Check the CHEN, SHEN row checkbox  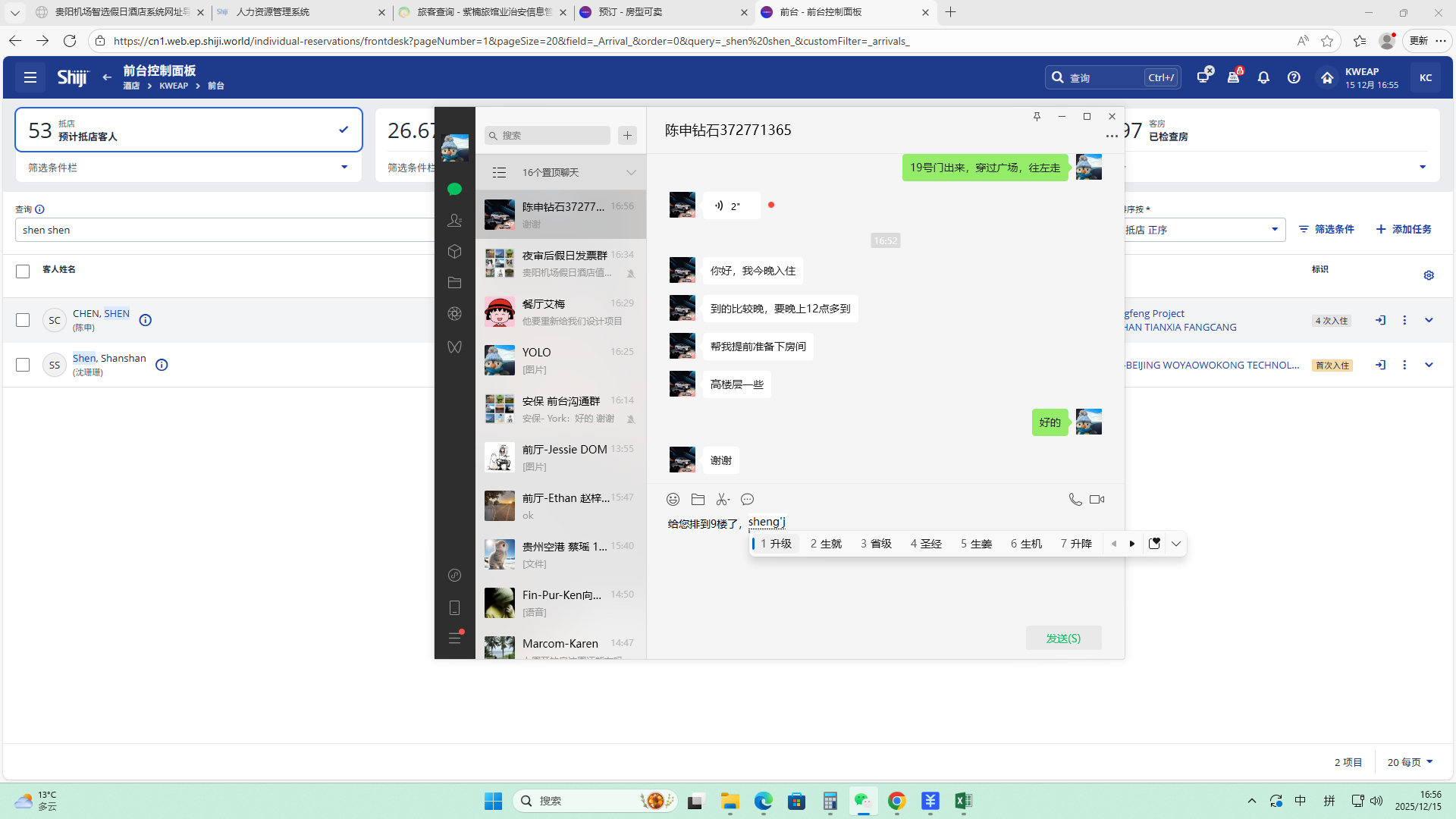(x=23, y=320)
